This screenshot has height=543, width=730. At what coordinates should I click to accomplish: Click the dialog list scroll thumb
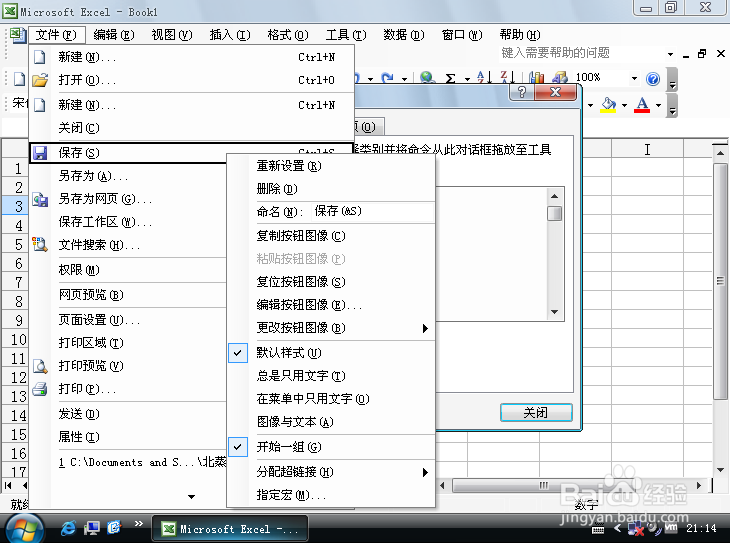(554, 214)
